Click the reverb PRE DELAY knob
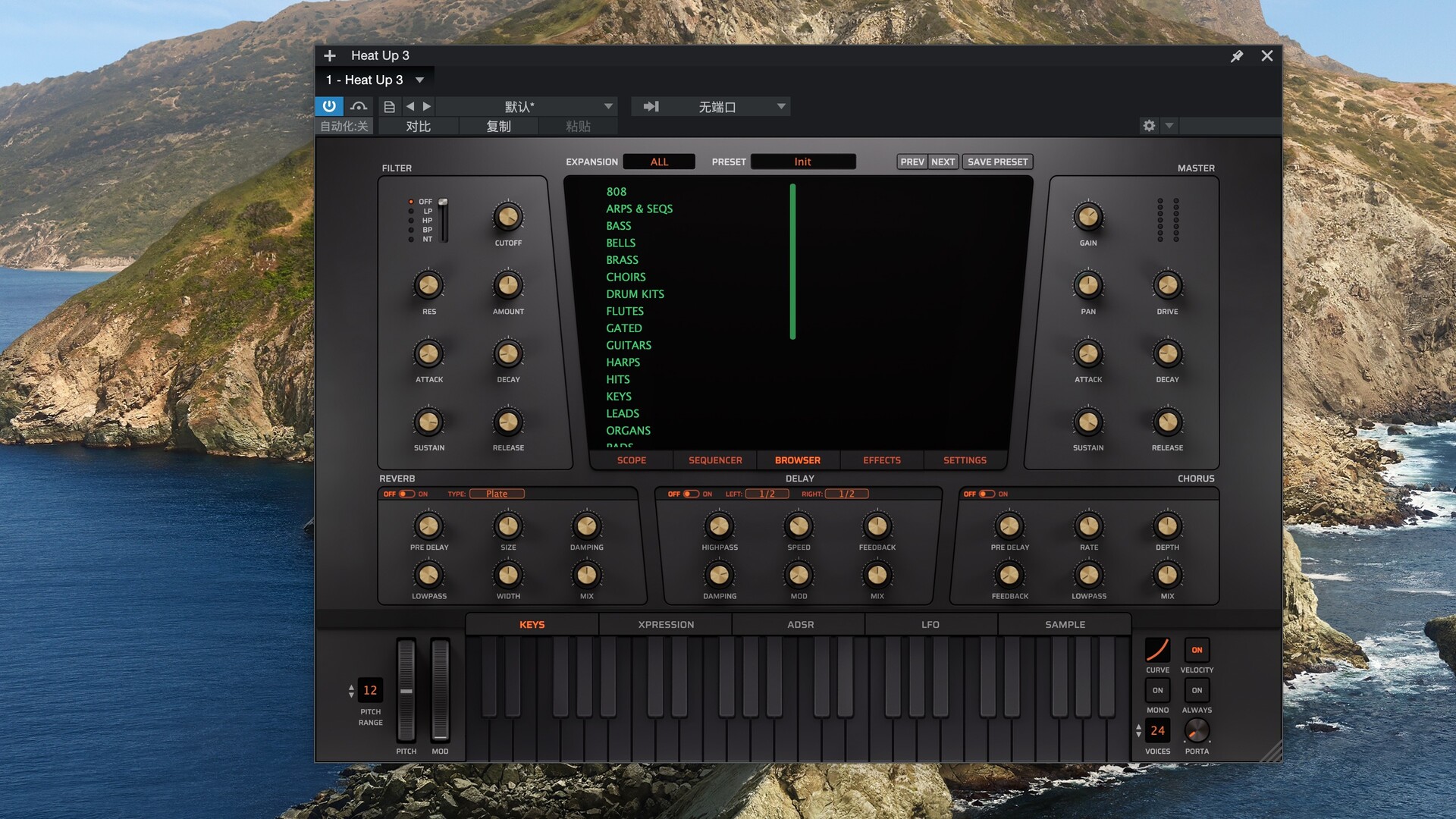 [428, 526]
